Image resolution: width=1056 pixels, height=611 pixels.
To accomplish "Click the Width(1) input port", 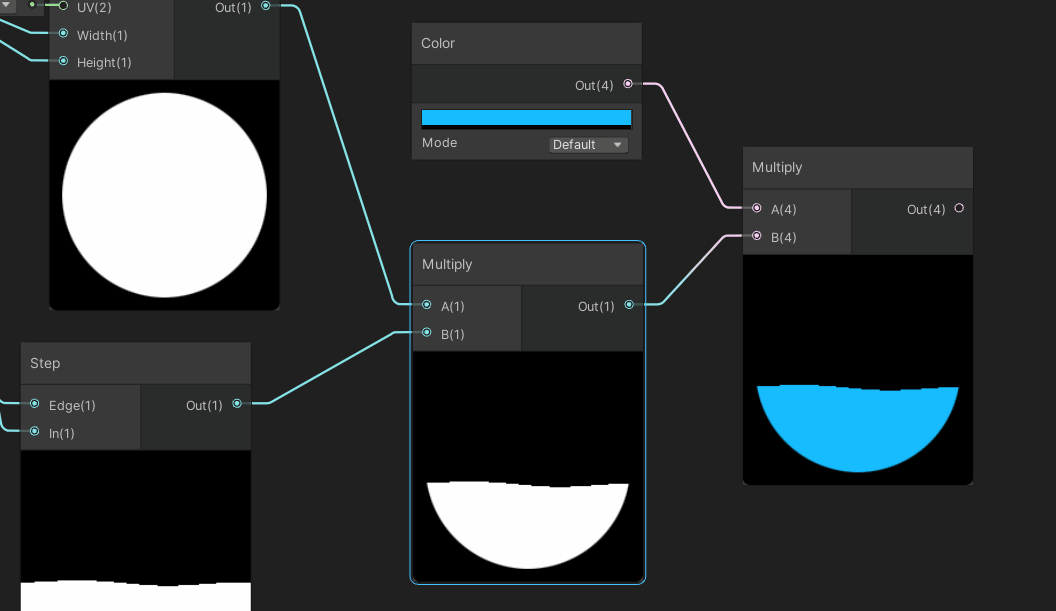I will 63,34.
